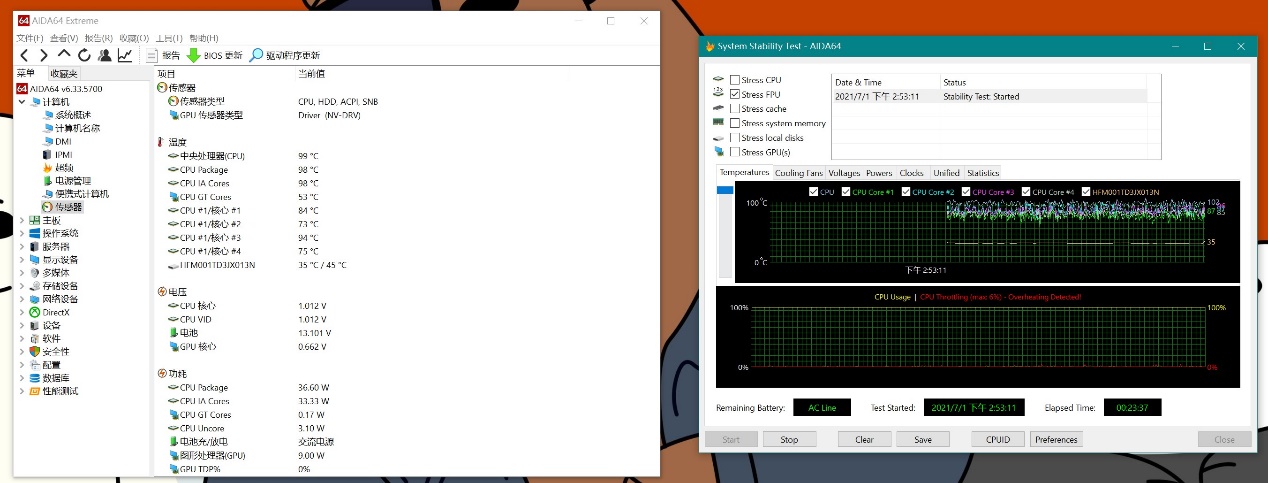
Task: Collapse the 计算机 tree node
Action: [22, 102]
